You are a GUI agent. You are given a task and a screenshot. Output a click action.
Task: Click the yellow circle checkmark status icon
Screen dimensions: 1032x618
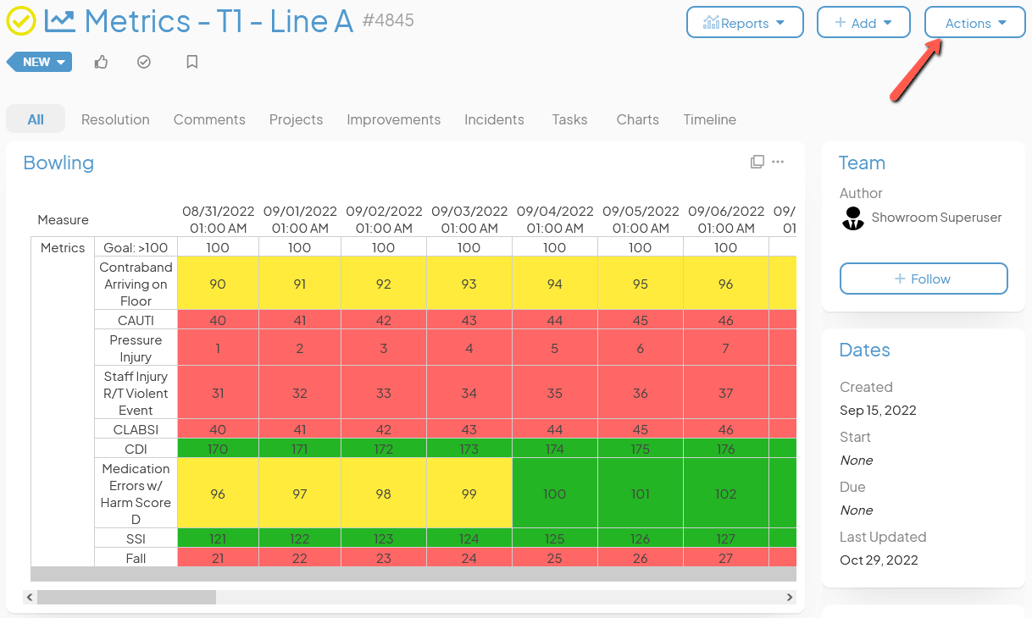pos(21,21)
